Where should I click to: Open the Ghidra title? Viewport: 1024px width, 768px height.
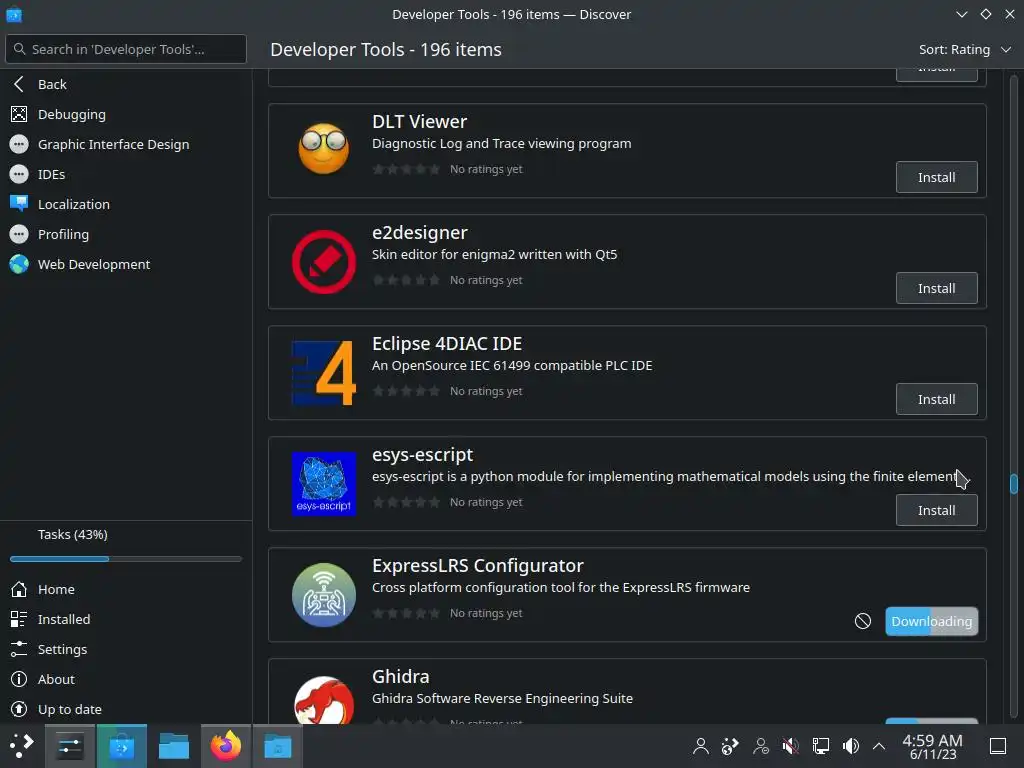400,677
